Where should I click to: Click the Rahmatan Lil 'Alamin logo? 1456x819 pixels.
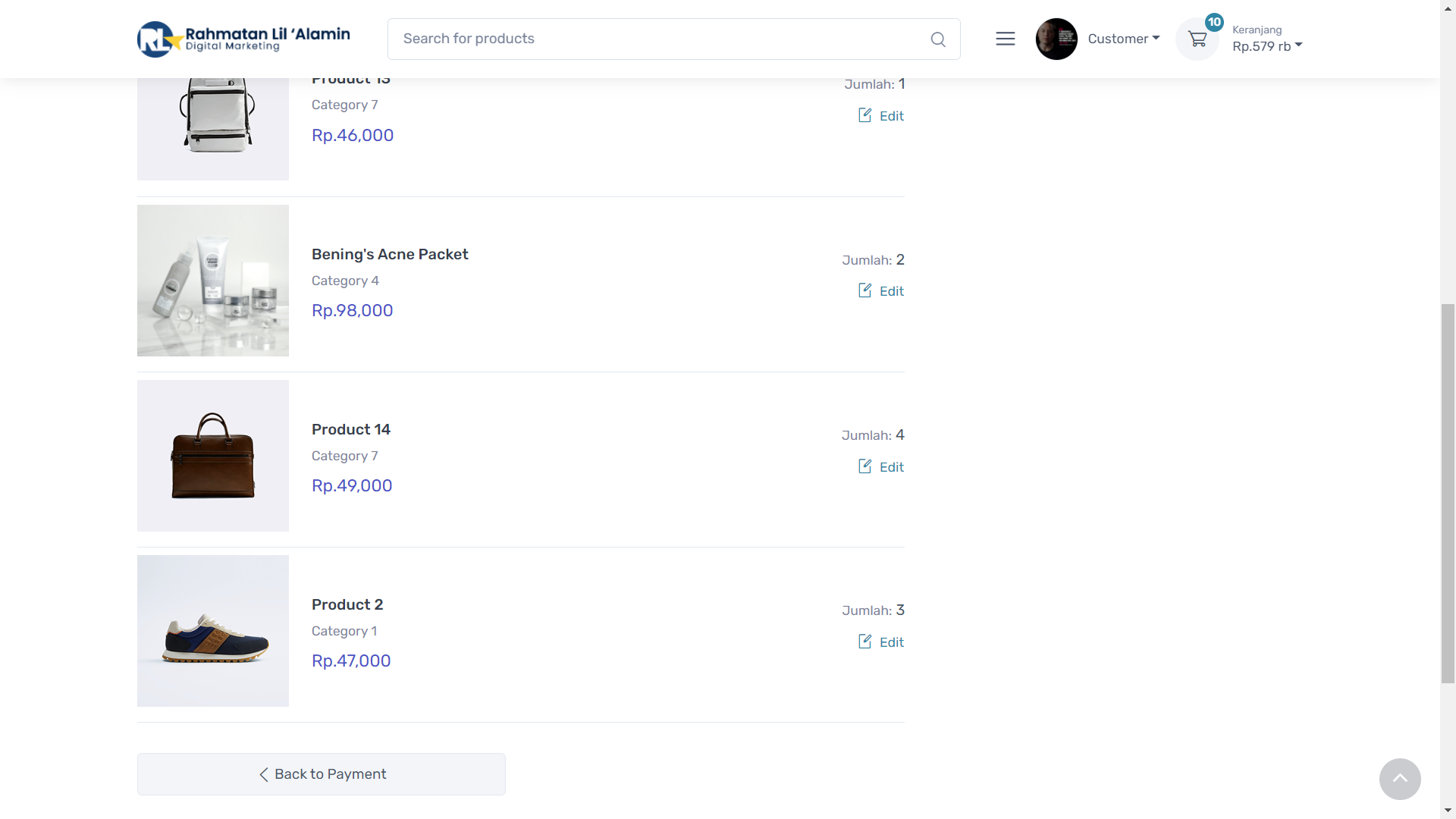(243, 39)
